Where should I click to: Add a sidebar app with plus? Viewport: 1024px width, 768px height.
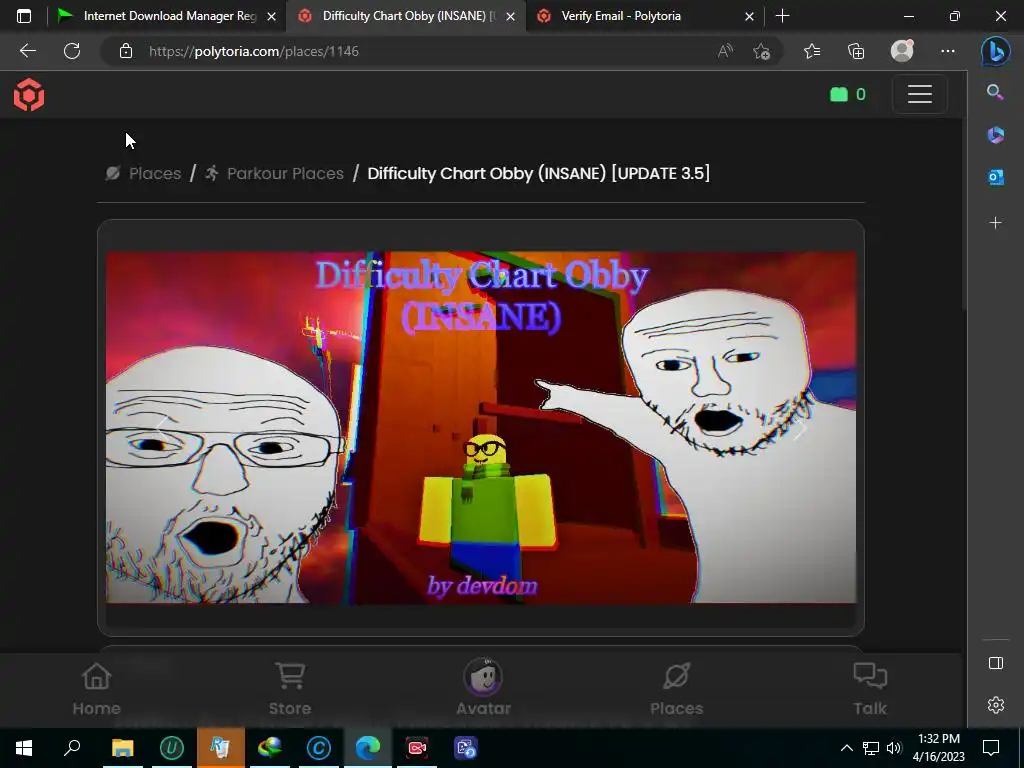(995, 223)
